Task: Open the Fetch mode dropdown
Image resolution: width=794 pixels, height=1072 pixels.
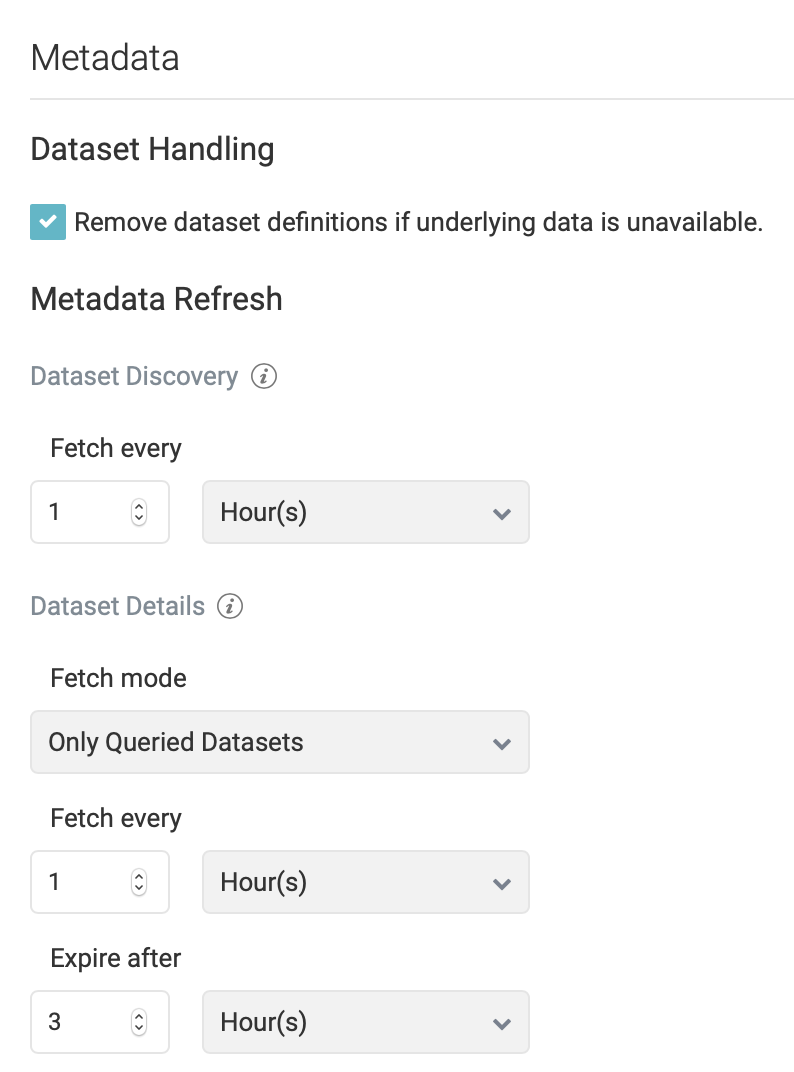Action: [x=280, y=743]
